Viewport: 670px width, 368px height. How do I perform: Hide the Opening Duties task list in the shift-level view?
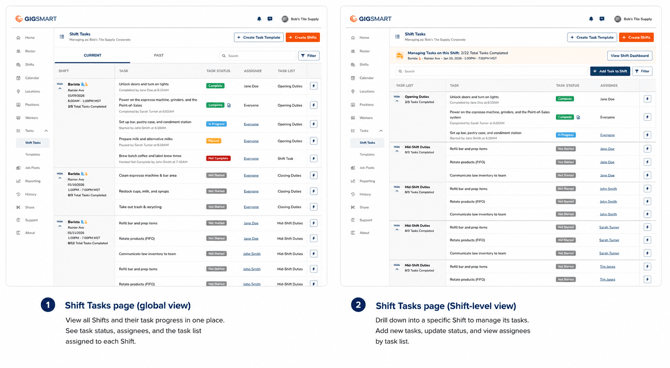point(397,98)
